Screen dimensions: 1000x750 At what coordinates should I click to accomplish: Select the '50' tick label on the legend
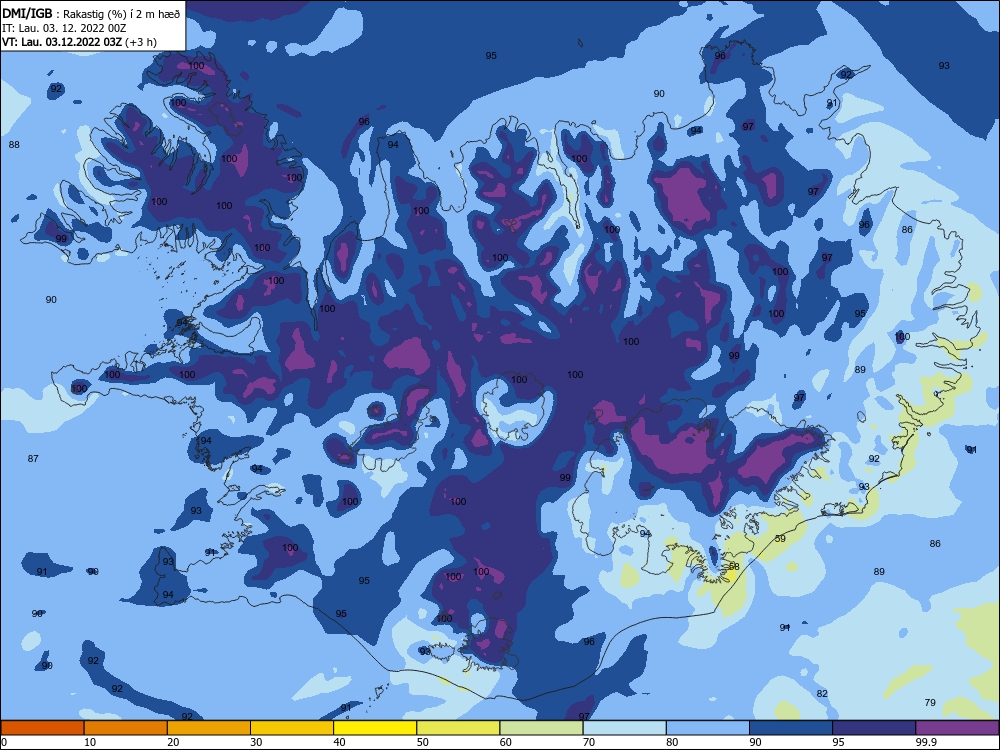click(422, 742)
